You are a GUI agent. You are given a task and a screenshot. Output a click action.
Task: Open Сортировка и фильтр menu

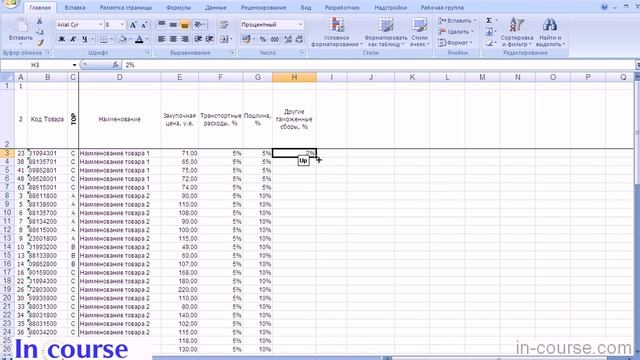coord(517,32)
